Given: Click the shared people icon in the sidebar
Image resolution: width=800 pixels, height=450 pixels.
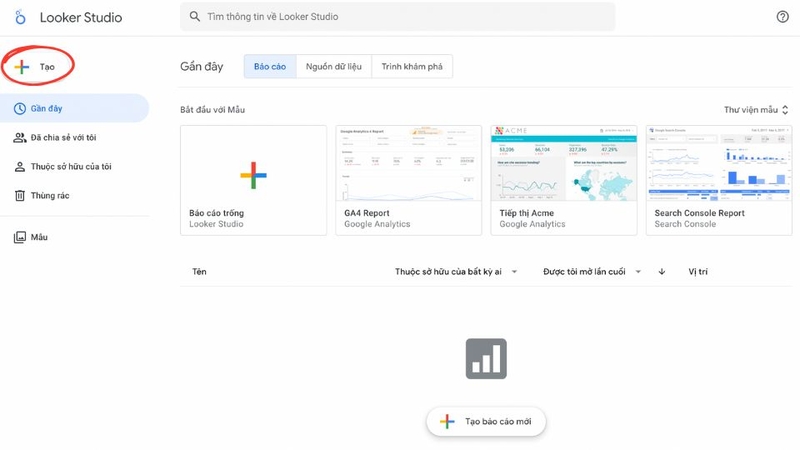Looking at the screenshot, I should click(19, 137).
